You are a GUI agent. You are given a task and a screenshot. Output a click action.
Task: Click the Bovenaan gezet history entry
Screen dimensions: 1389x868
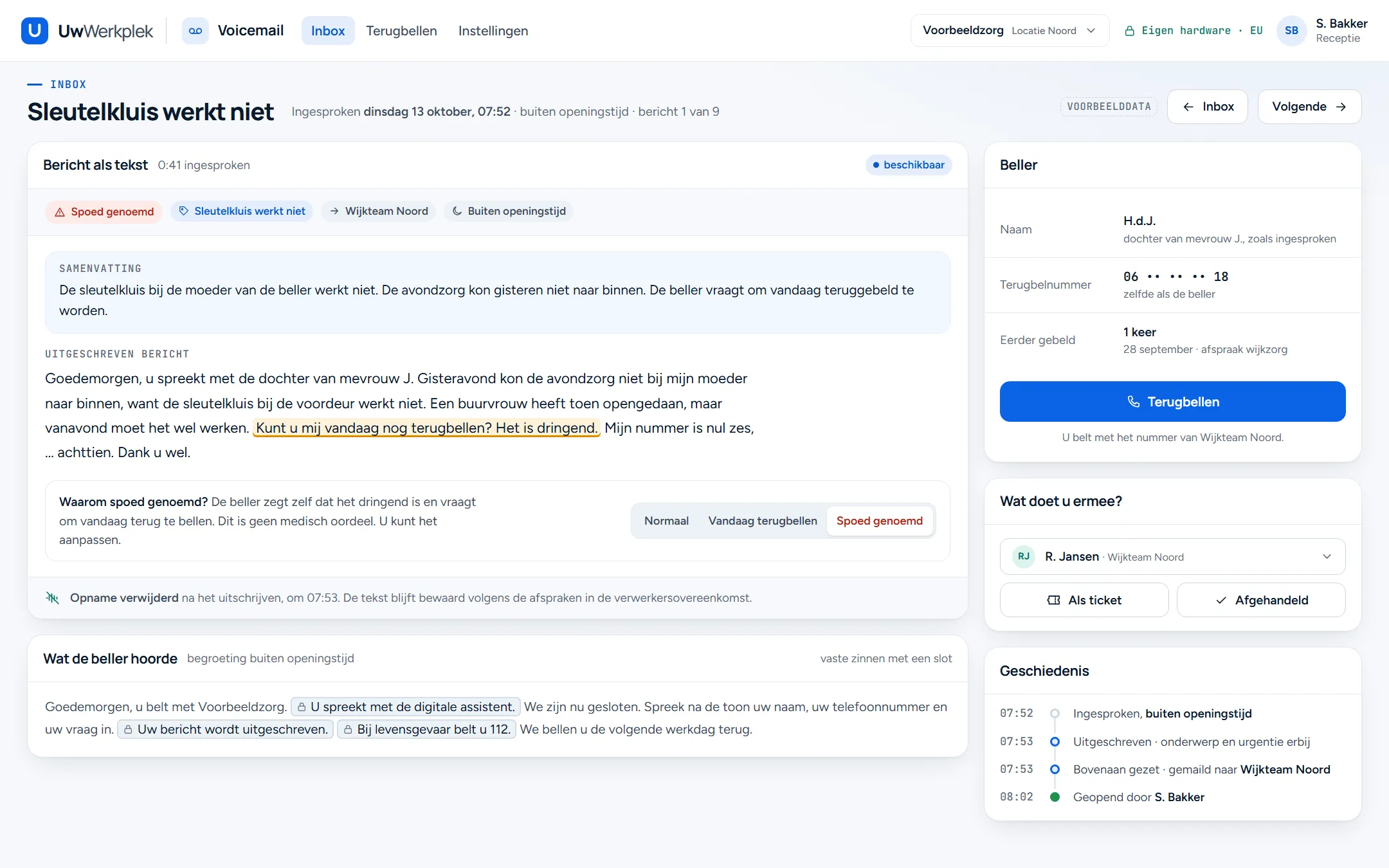(x=1172, y=770)
